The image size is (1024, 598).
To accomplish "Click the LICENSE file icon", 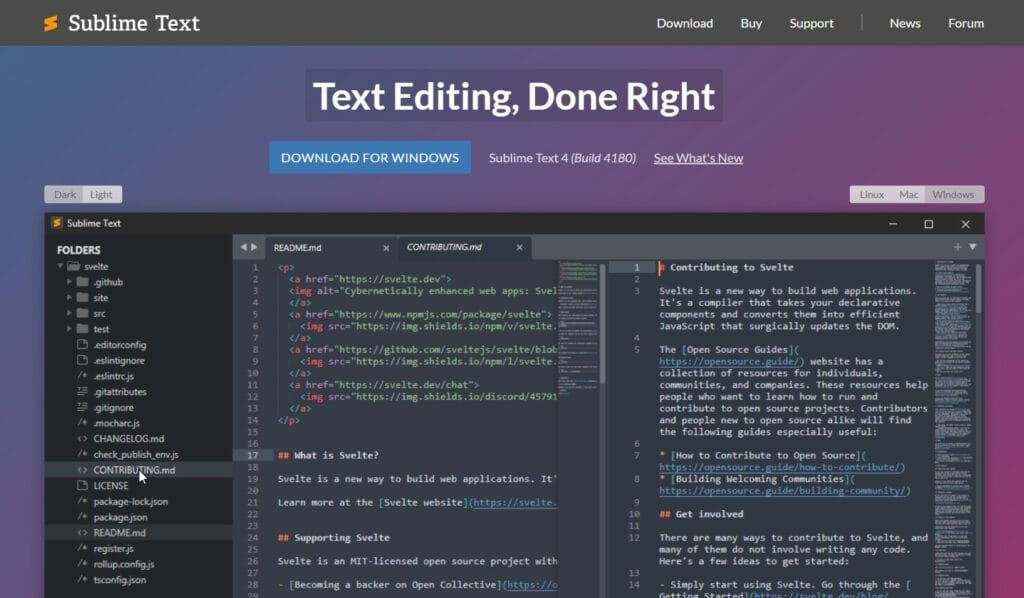I will pos(82,485).
